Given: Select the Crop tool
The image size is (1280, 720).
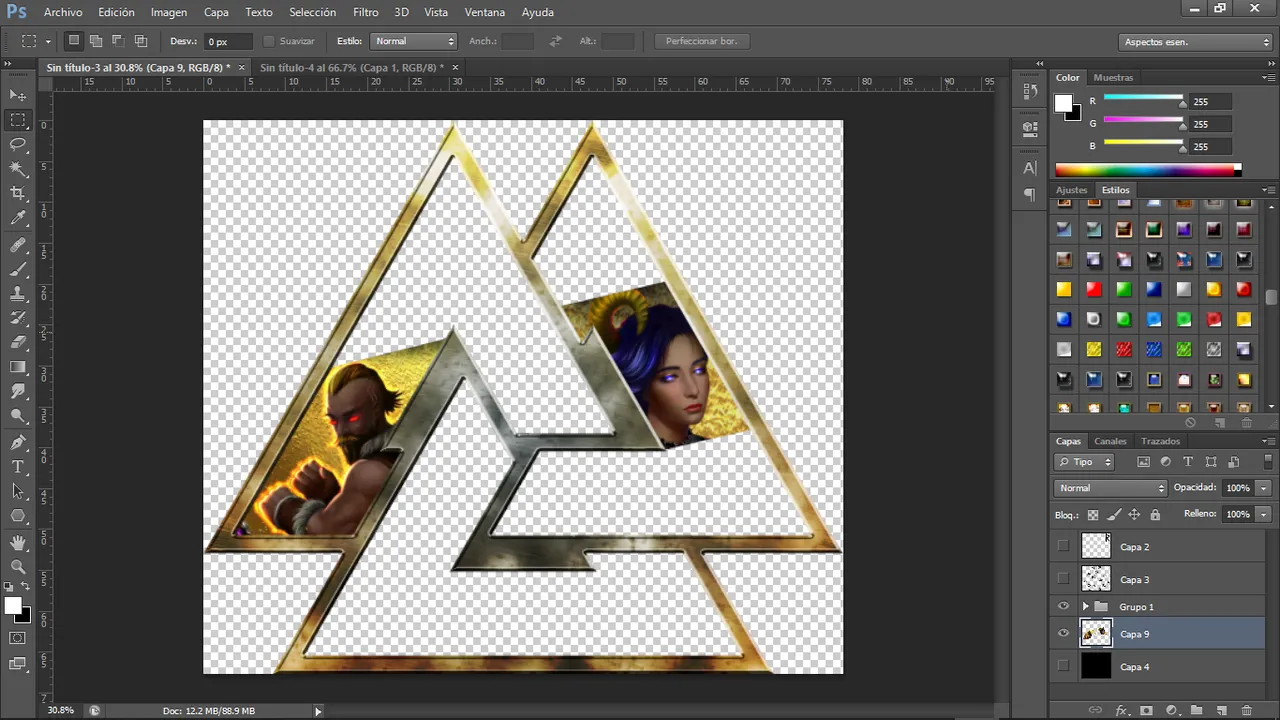Looking at the screenshot, I should pos(18,193).
